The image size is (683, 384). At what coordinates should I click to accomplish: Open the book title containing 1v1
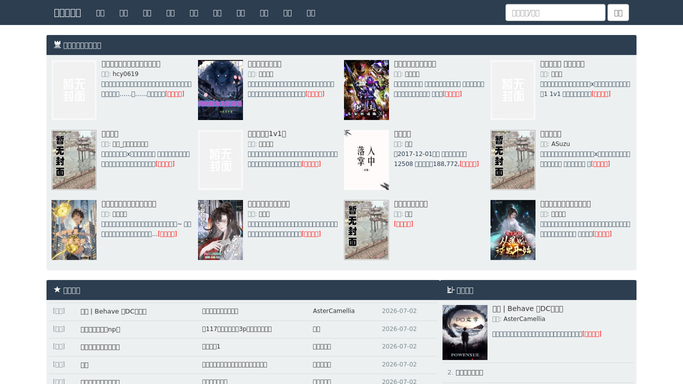click(267, 134)
